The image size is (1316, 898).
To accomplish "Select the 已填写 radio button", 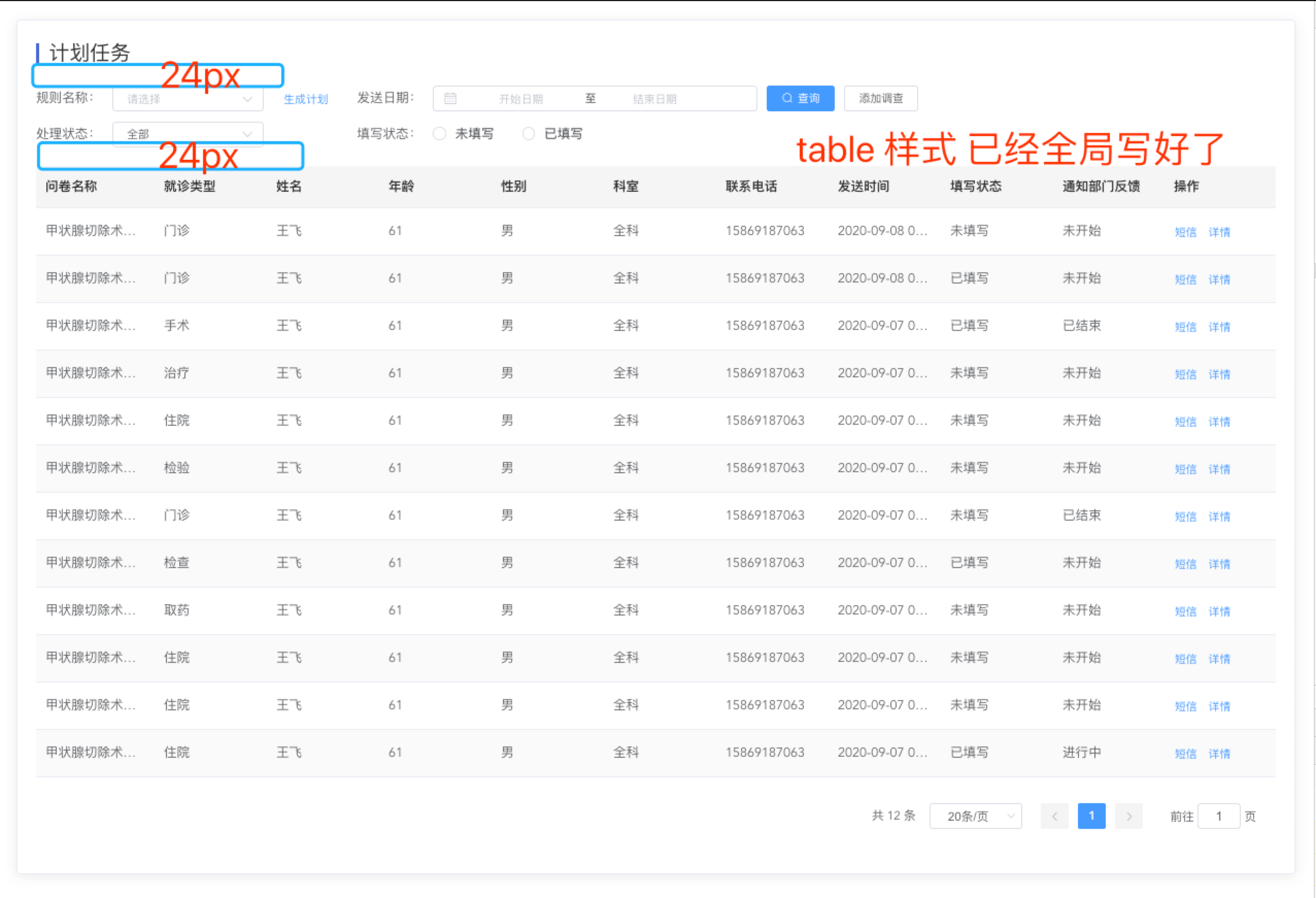I will click(528, 134).
